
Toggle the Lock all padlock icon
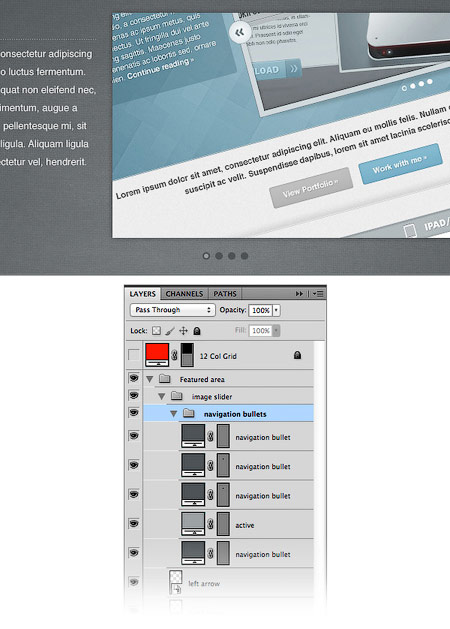point(197,331)
